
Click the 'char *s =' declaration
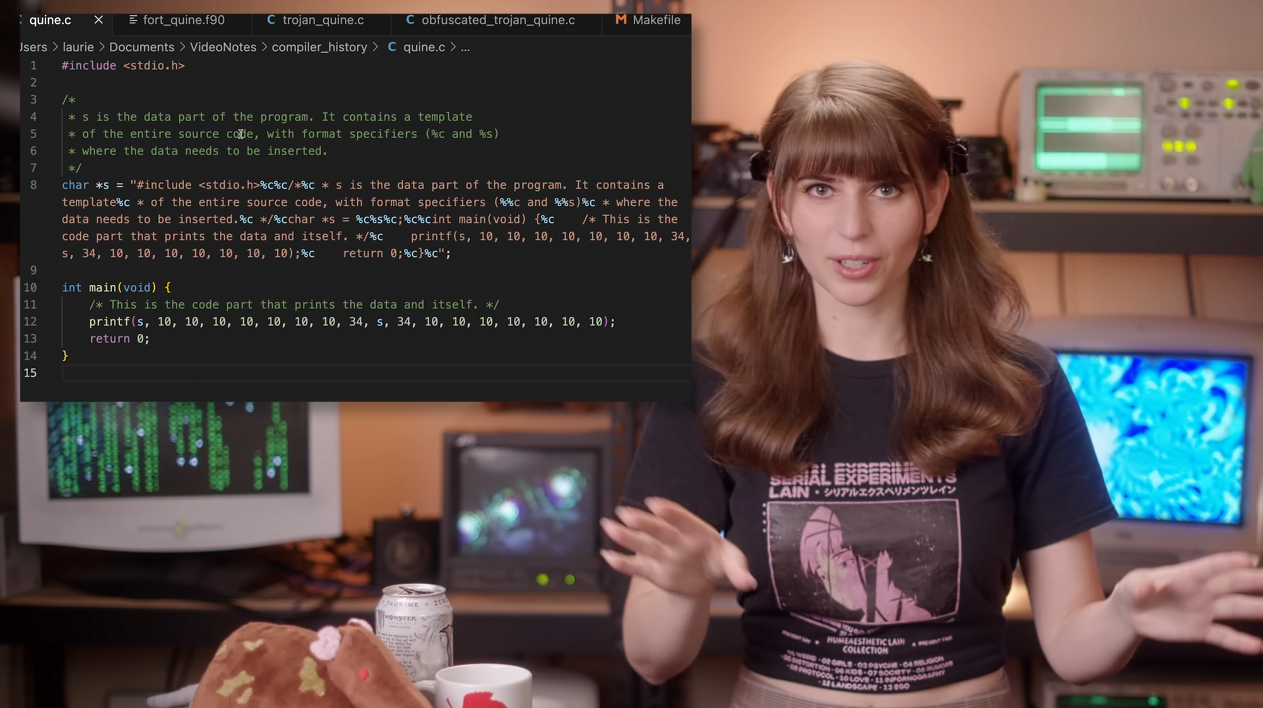tap(92, 185)
